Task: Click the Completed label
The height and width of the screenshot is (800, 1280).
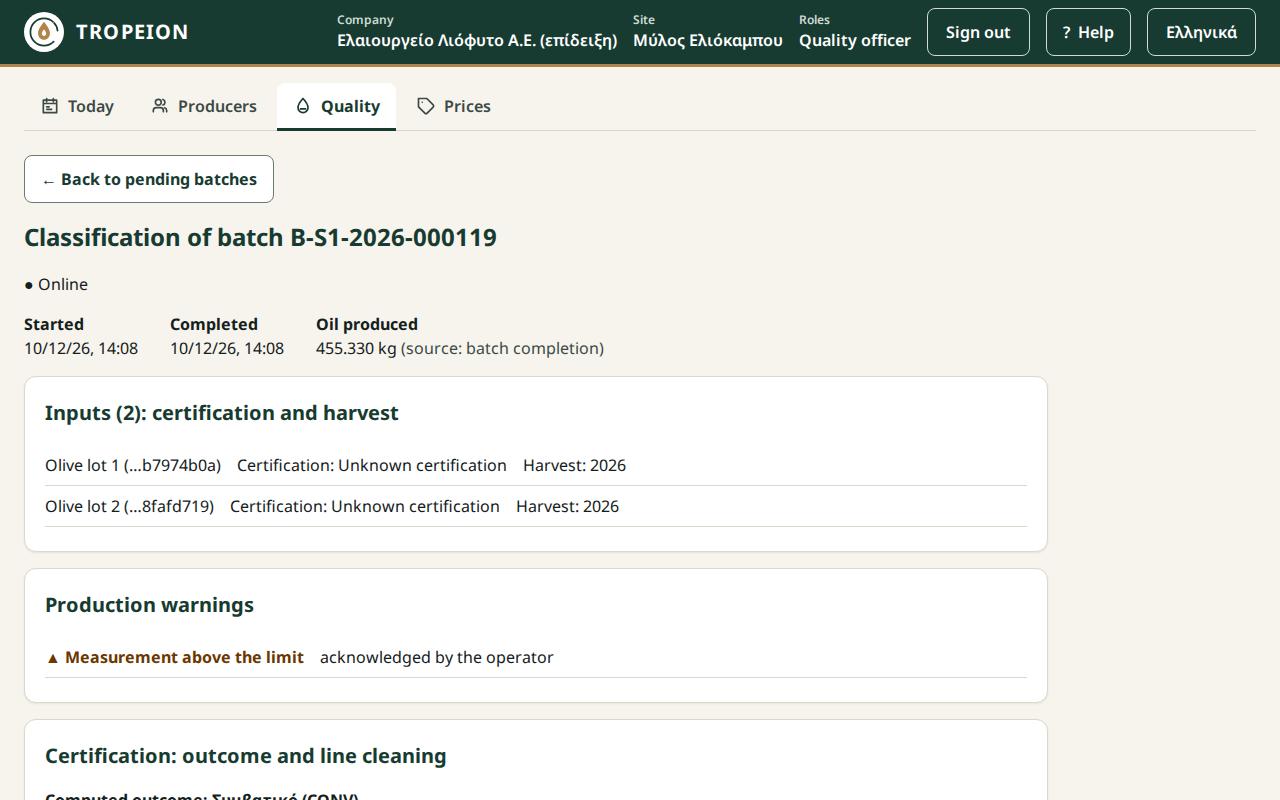Action: coord(214,324)
